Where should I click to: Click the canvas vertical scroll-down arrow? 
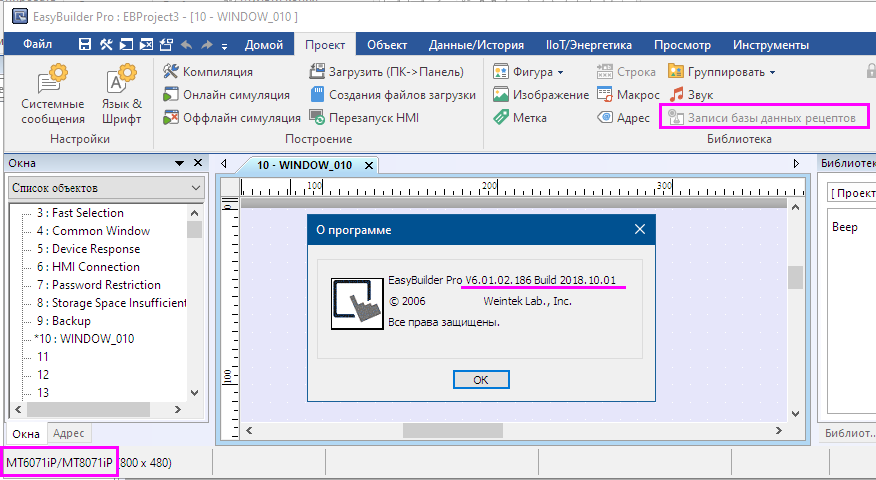pos(796,414)
